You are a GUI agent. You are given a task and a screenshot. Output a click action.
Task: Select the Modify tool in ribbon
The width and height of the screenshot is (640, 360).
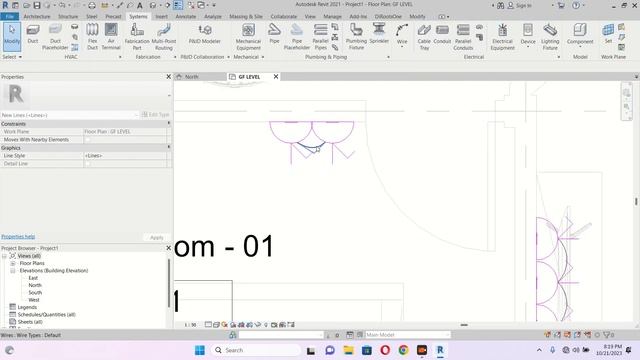pyautogui.click(x=12, y=37)
